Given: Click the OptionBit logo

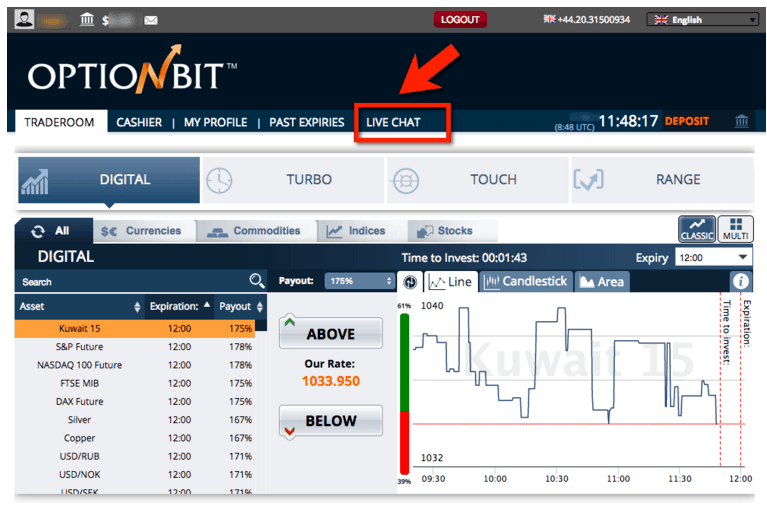Looking at the screenshot, I should (132, 71).
